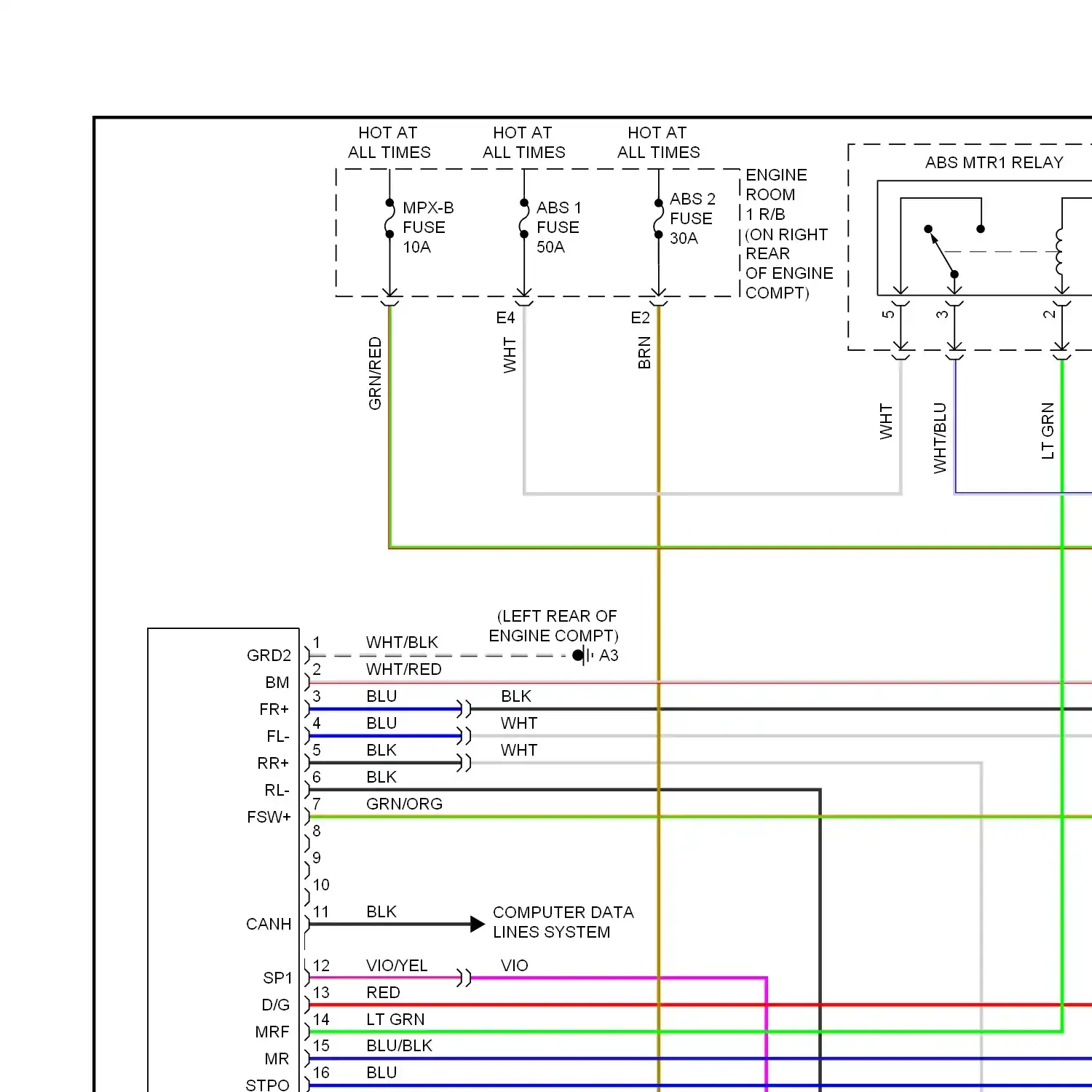This screenshot has width=1092, height=1092.
Task: Click the ground symbol beside A3
Action: coord(584,655)
